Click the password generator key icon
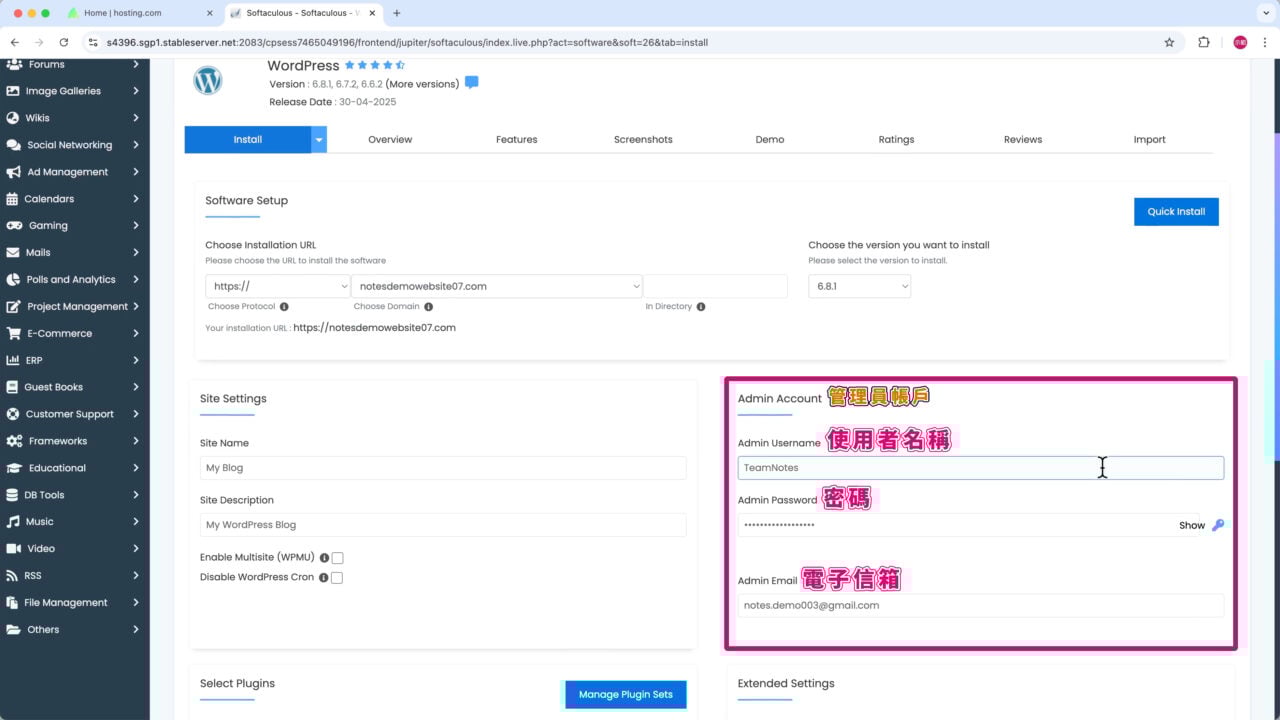Viewport: 1280px width, 720px height. (x=1217, y=525)
